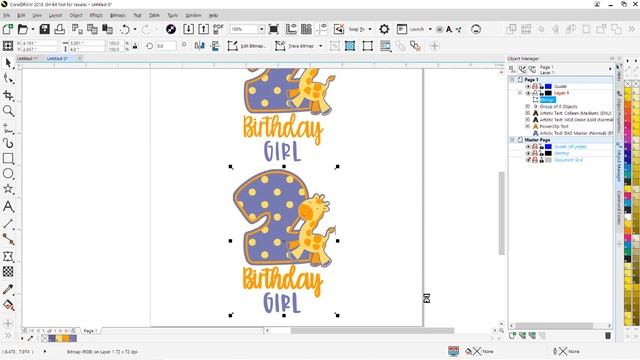Toggle the lock ratio padlock
This screenshot has height=360, width=640.
pos(135,46)
